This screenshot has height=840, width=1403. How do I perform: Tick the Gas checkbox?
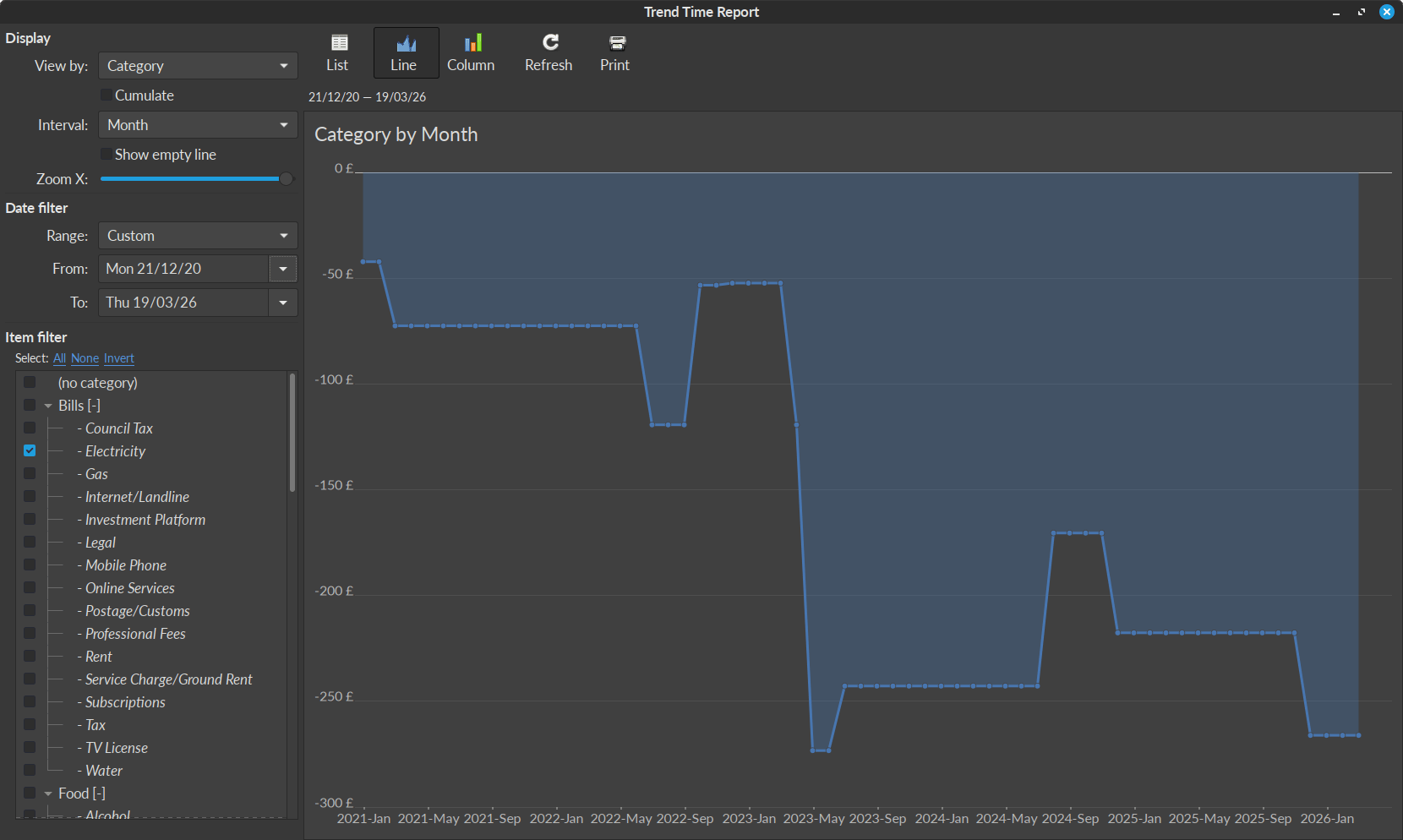pos(30,473)
